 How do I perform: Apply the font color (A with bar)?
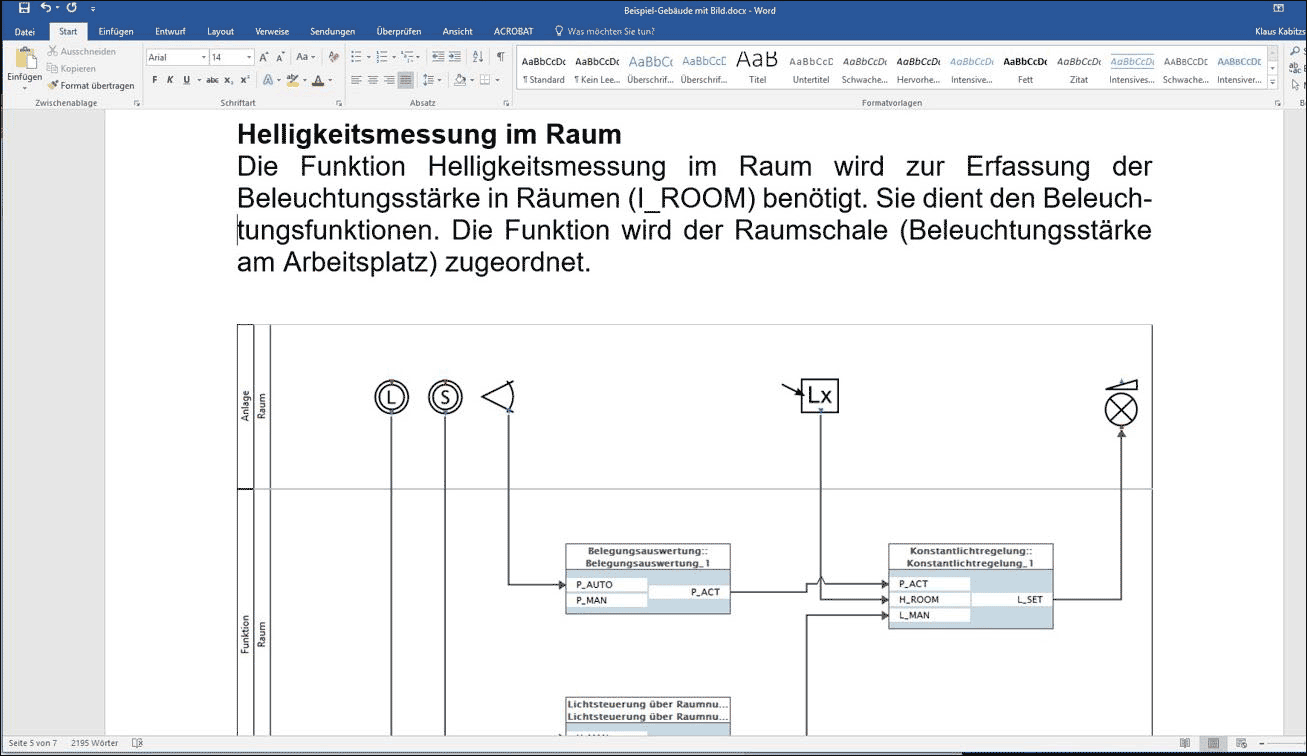[x=317, y=80]
